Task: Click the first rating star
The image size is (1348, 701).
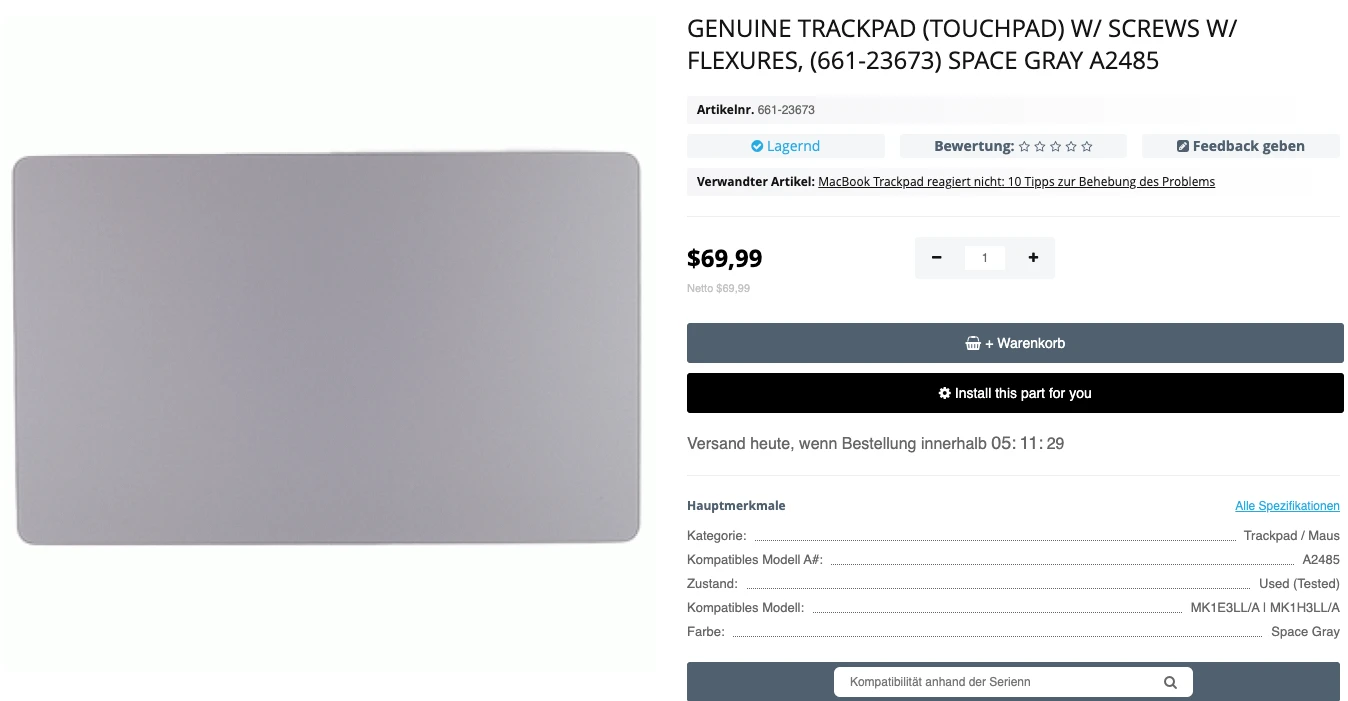Action: (x=1024, y=147)
